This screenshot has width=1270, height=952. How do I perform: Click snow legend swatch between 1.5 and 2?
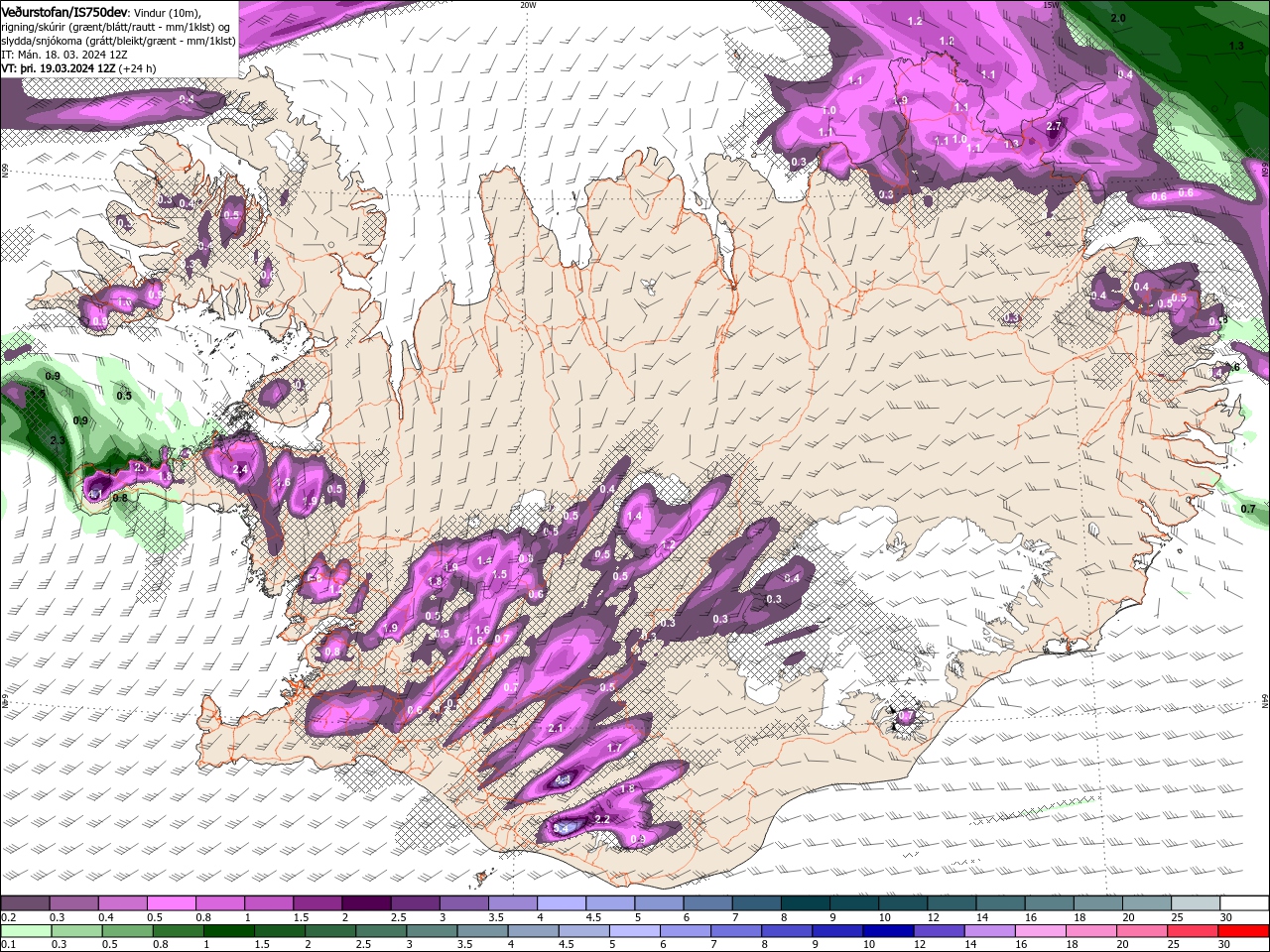(x=317, y=902)
